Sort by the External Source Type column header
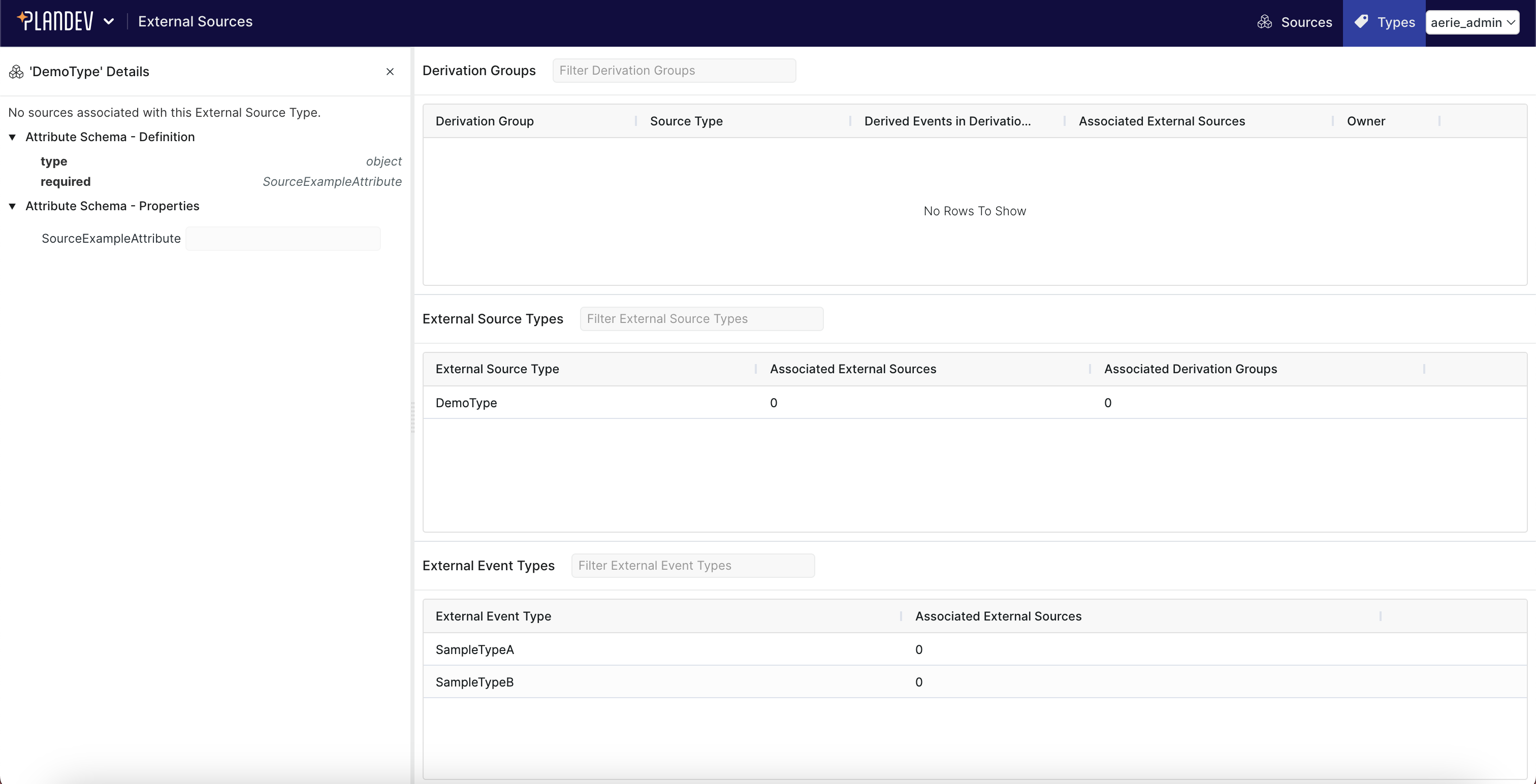The width and height of the screenshot is (1536, 784). tap(497, 369)
